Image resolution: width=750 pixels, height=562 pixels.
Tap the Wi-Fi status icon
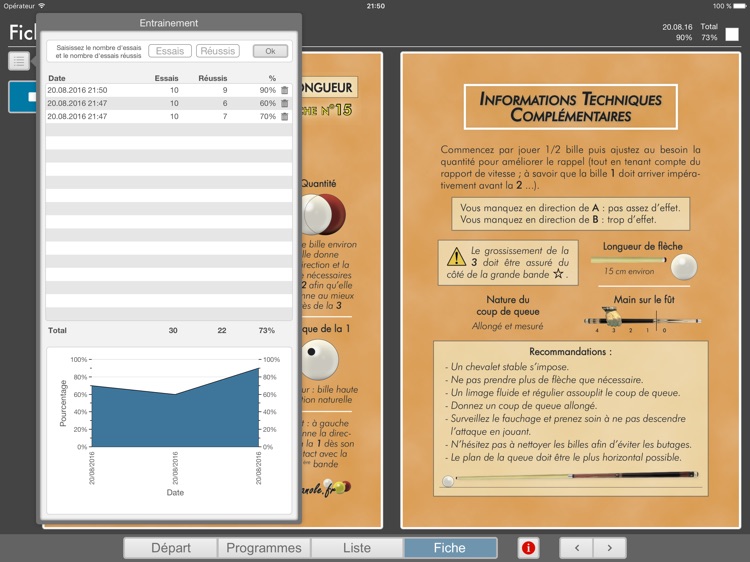point(42,6)
